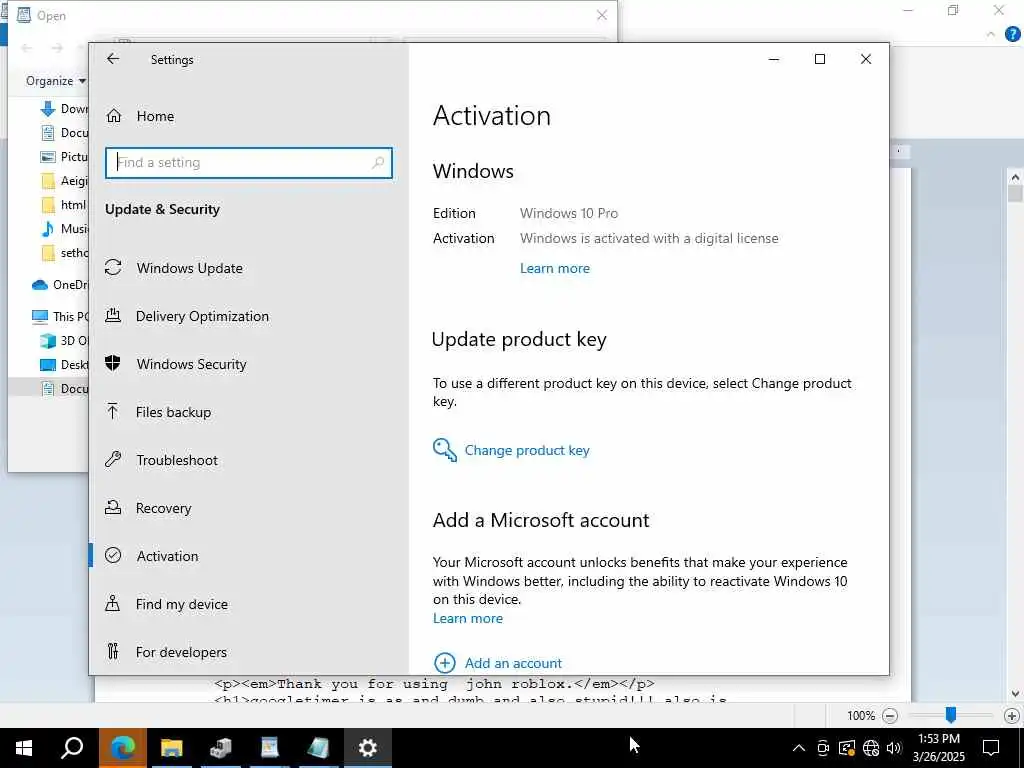Click the Windows Start button
This screenshot has width=1024, height=768.
point(24,748)
